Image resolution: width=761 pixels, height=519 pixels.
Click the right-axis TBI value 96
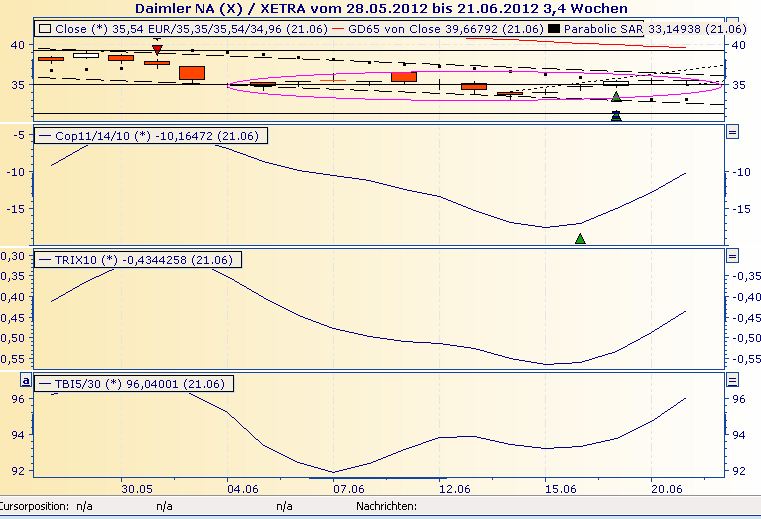tap(738, 399)
